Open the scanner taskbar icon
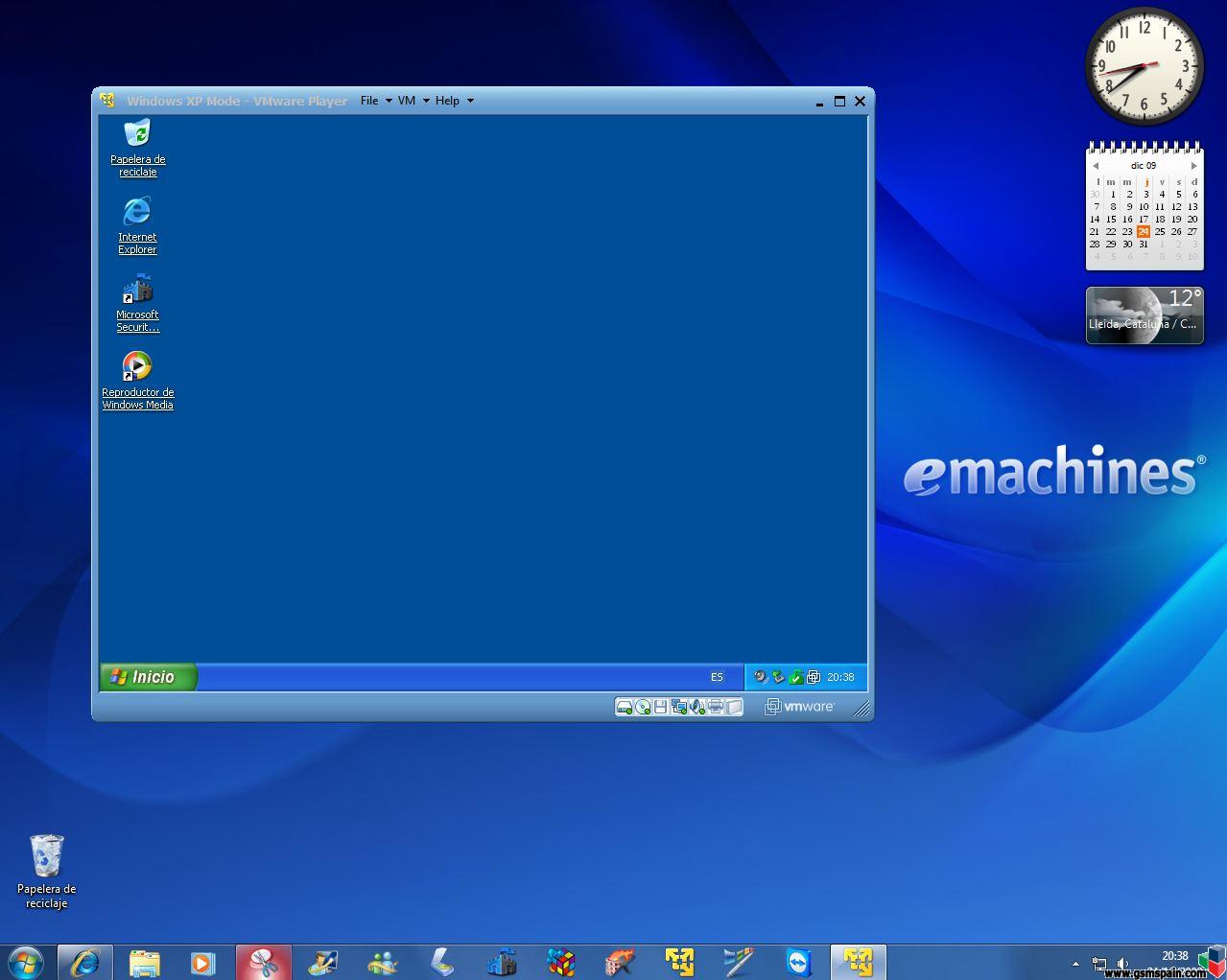 click(x=441, y=962)
